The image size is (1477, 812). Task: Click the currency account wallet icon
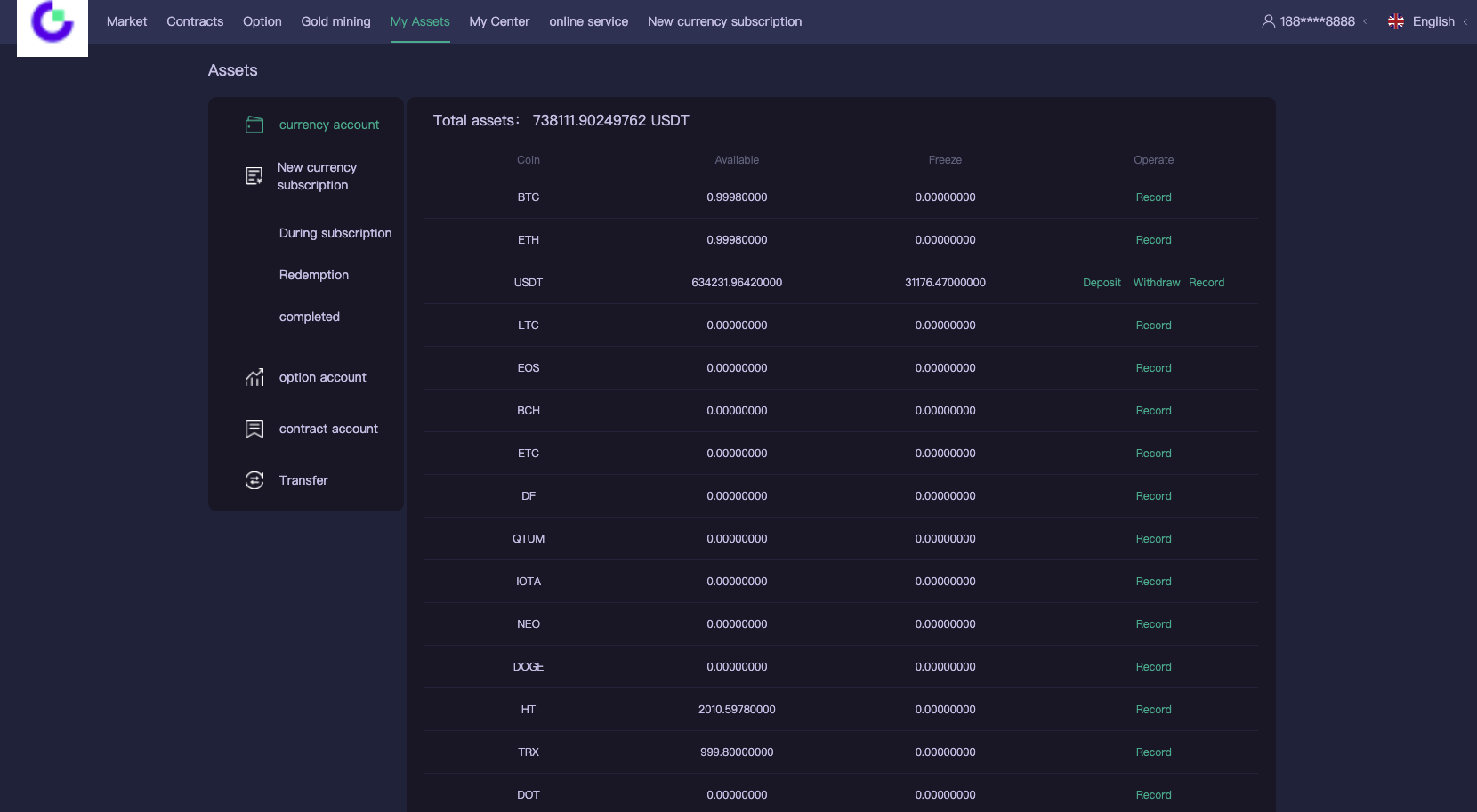coord(254,125)
